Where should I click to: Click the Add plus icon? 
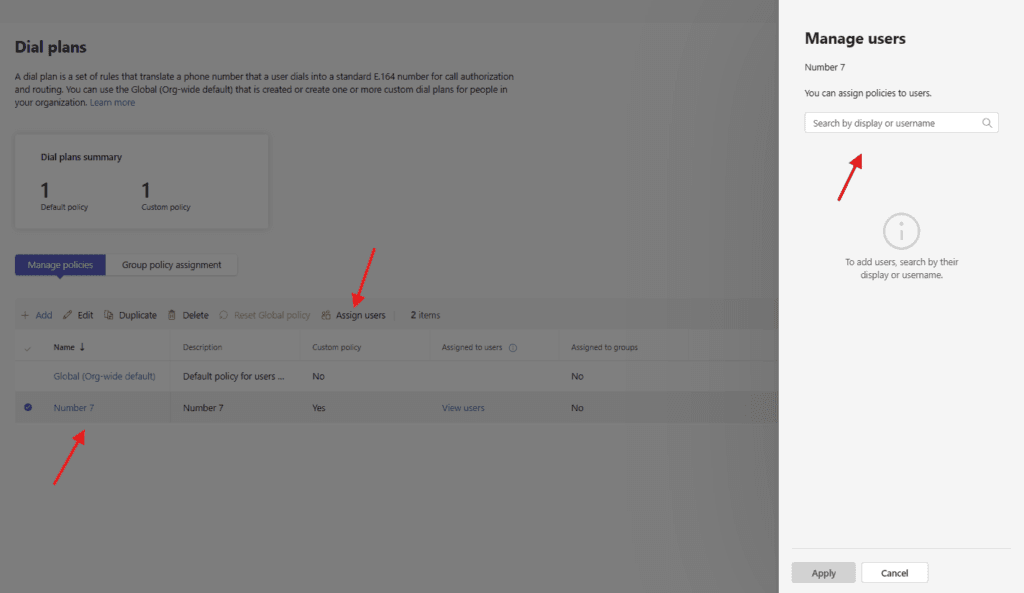coord(25,315)
